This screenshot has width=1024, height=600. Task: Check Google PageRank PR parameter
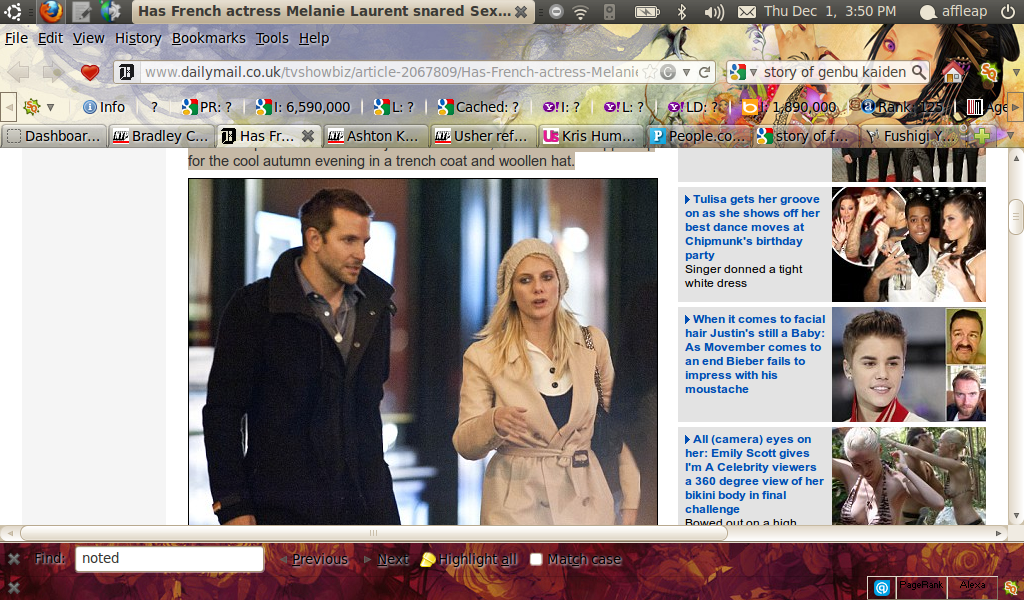pyautogui.click(x=206, y=107)
